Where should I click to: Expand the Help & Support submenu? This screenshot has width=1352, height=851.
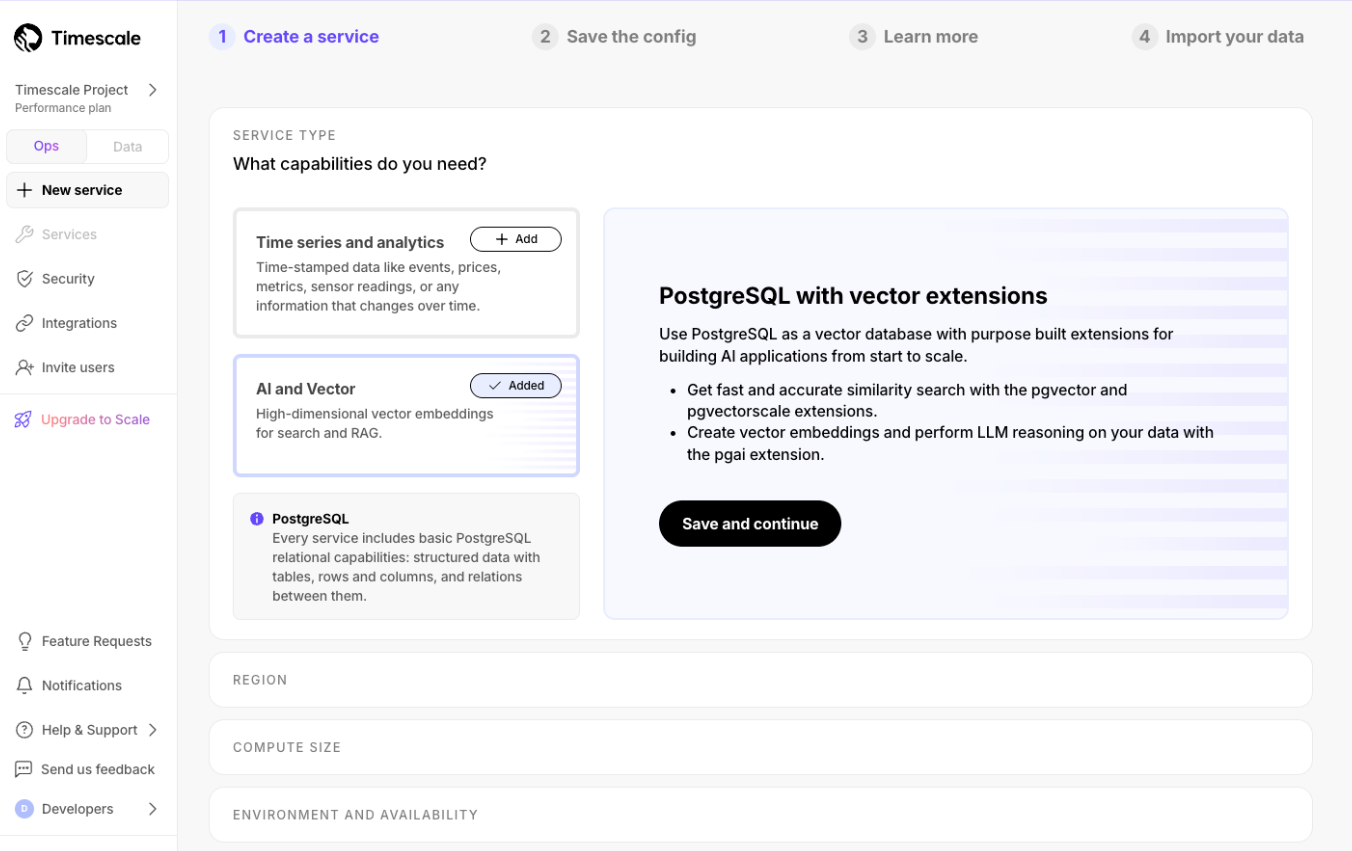pyautogui.click(x=153, y=730)
